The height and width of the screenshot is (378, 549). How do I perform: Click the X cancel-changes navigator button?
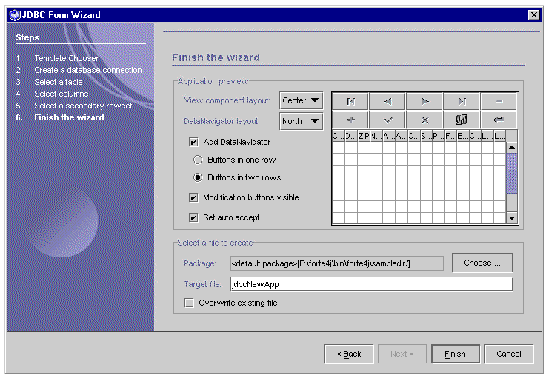[425, 120]
